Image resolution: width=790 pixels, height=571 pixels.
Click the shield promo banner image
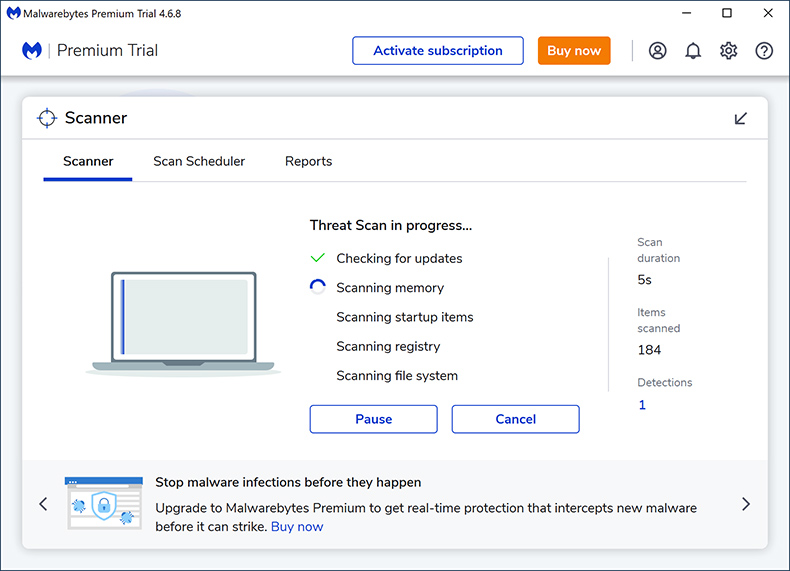click(104, 503)
